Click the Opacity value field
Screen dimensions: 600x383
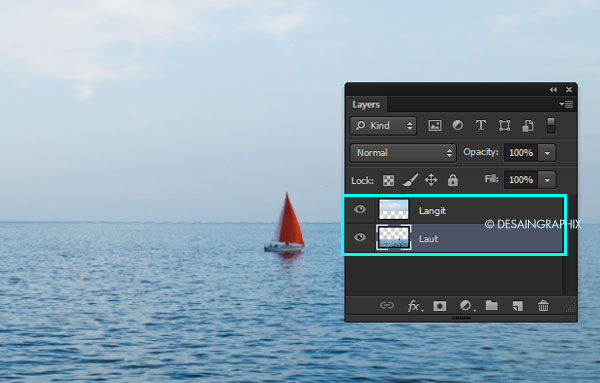point(521,153)
